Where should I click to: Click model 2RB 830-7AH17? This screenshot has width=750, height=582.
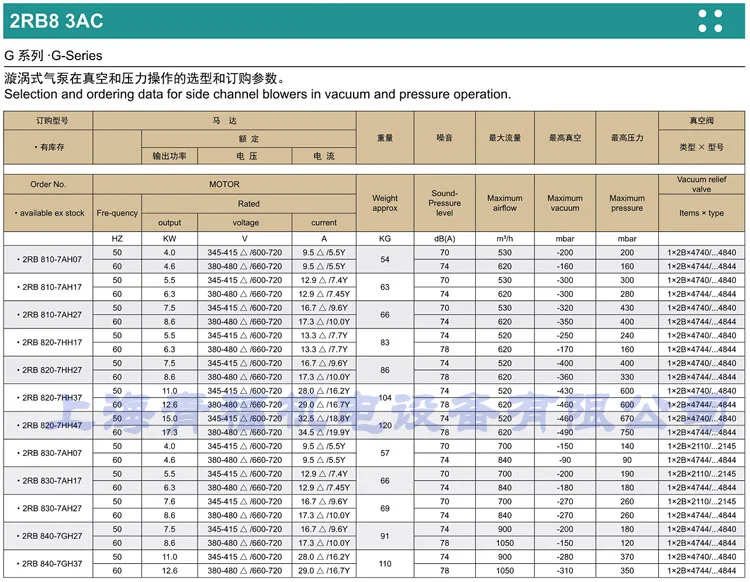tap(49, 481)
